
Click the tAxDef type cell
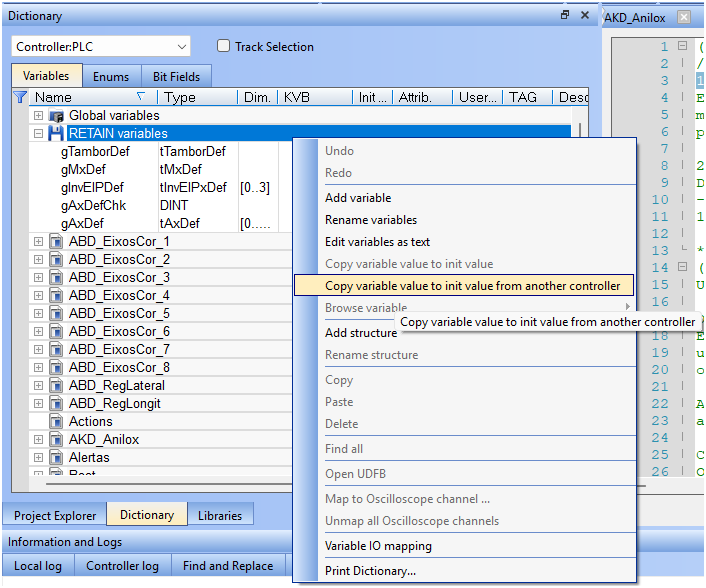click(198, 224)
